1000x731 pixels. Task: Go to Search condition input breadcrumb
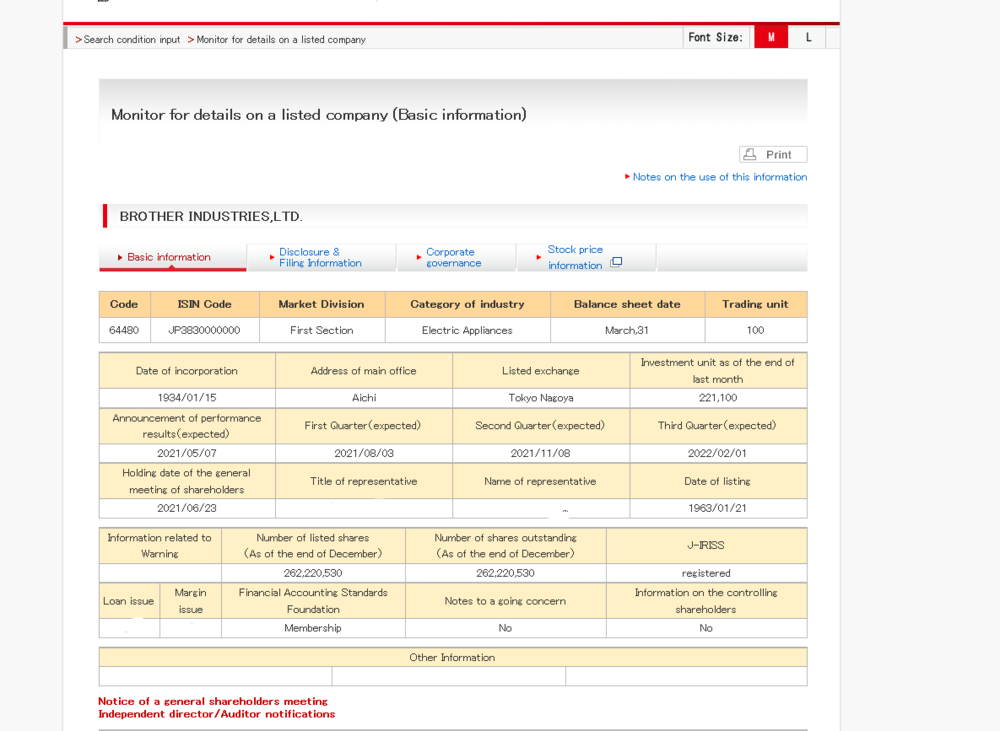(131, 40)
